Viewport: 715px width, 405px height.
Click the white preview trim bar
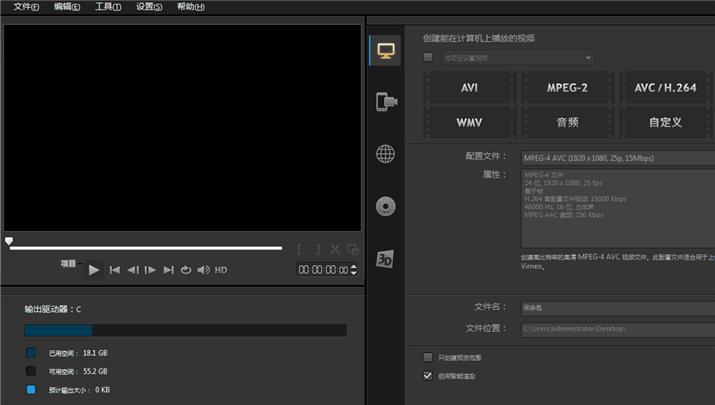point(146,248)
